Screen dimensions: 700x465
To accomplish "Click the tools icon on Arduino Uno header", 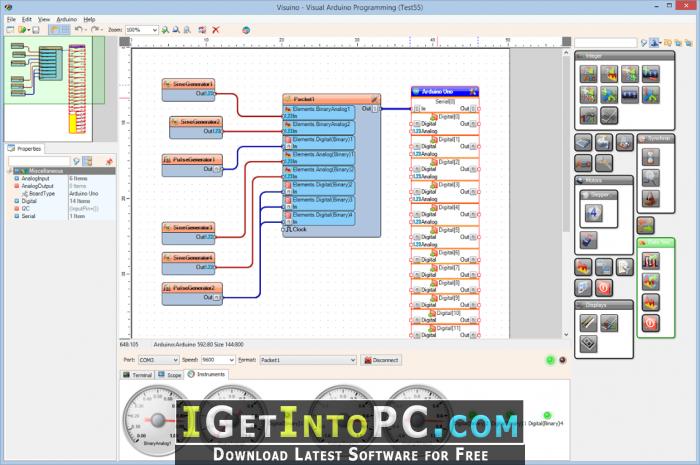I will [473, 91].
